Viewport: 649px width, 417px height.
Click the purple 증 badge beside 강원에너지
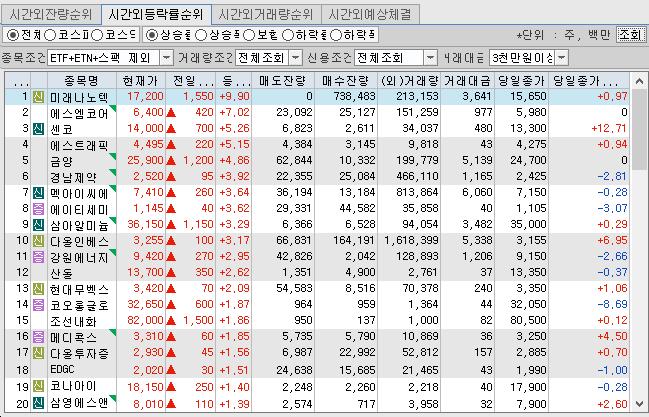38,257
